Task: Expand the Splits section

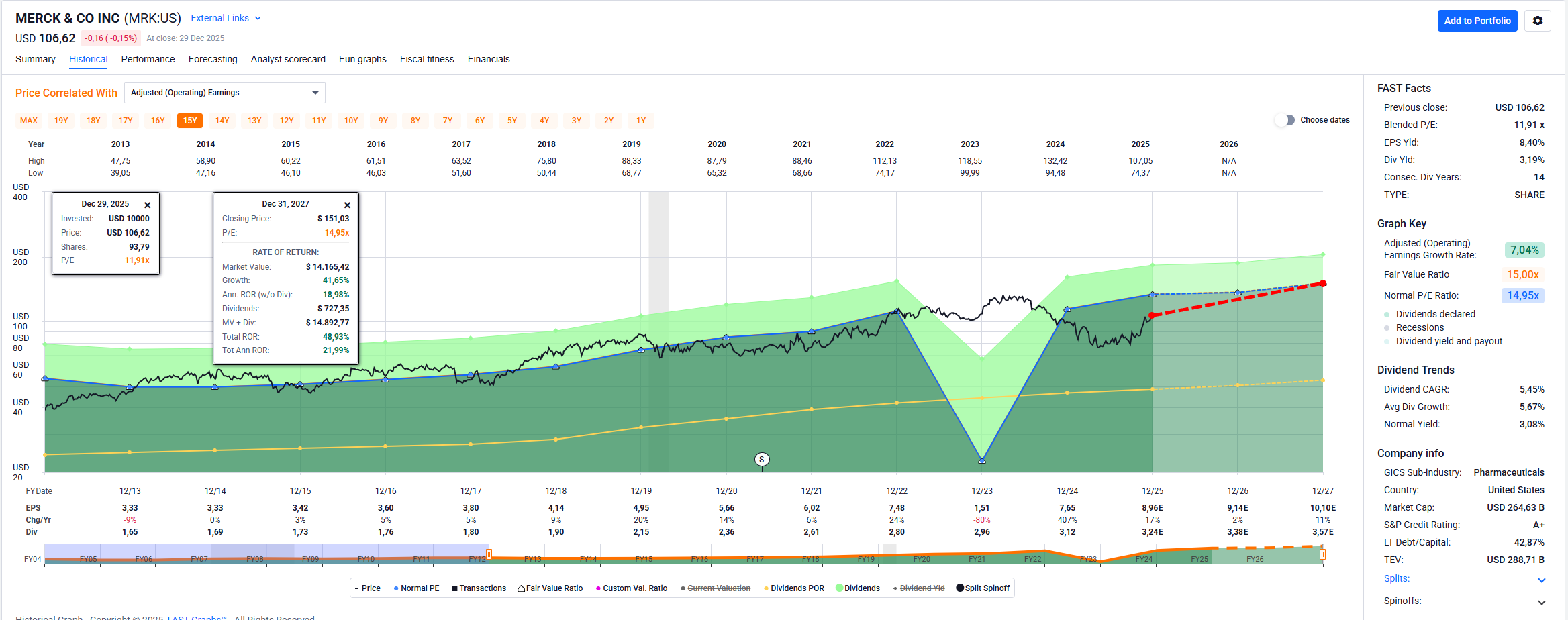Action: click(1541, 580)
